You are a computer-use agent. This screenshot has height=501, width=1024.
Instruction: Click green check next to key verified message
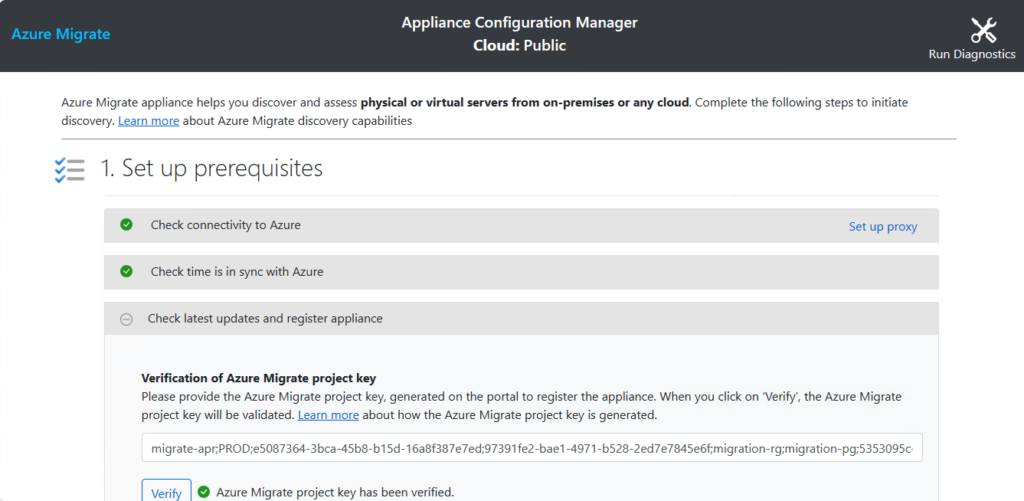[204, 491]
